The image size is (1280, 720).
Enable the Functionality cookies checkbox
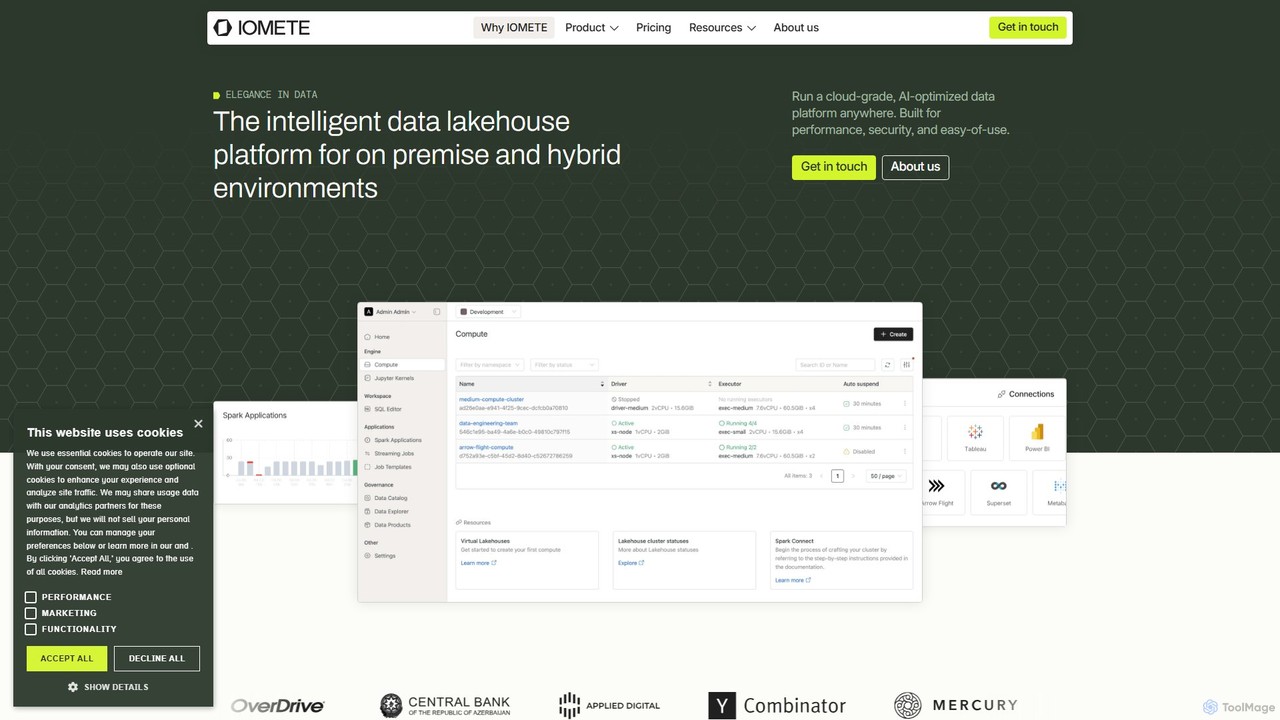point(31,629)
